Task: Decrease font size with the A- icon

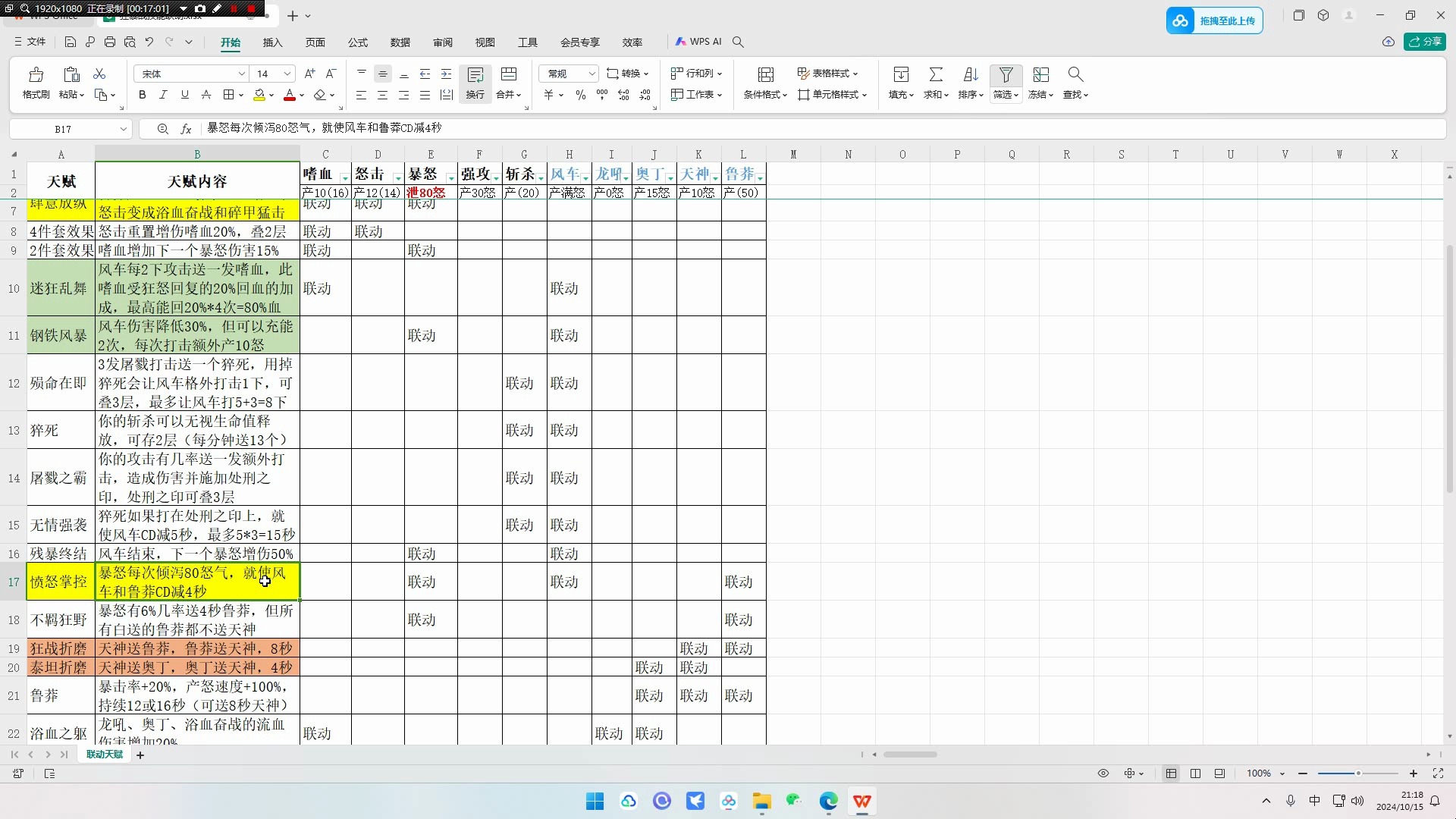Action: point(331,74)
